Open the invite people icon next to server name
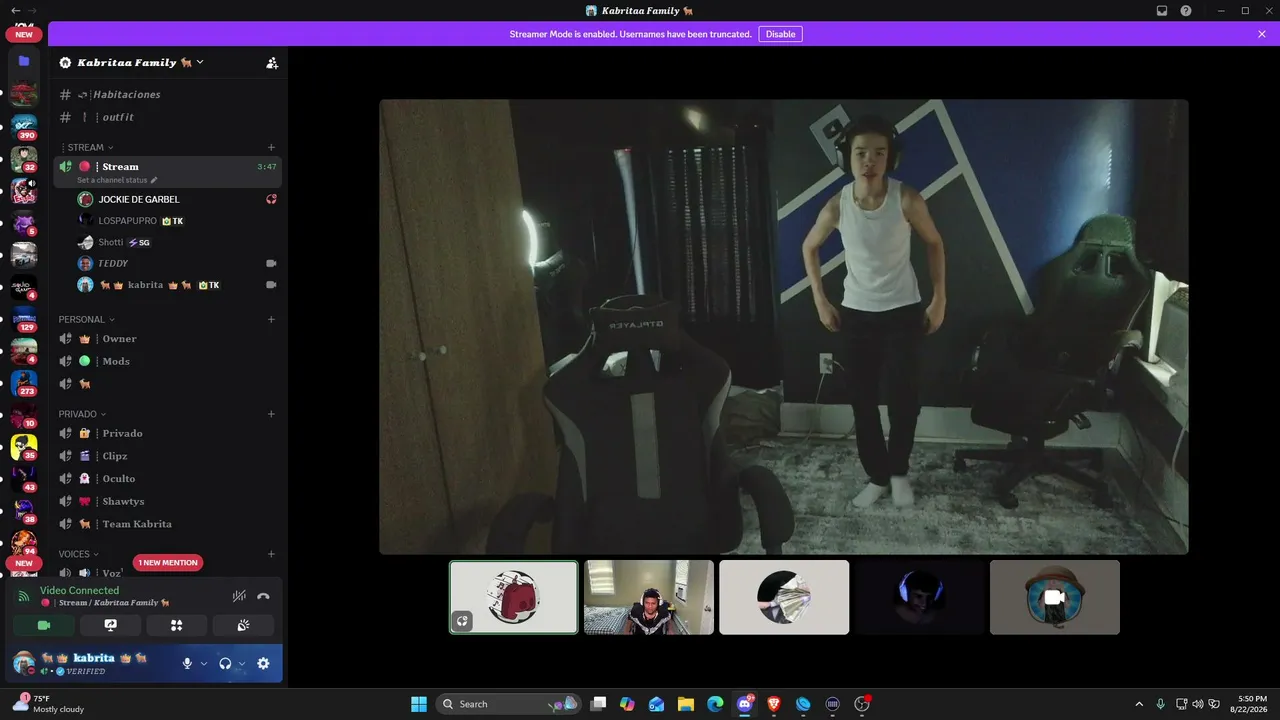Screen dimensions: 1280x720 [272, 62]
